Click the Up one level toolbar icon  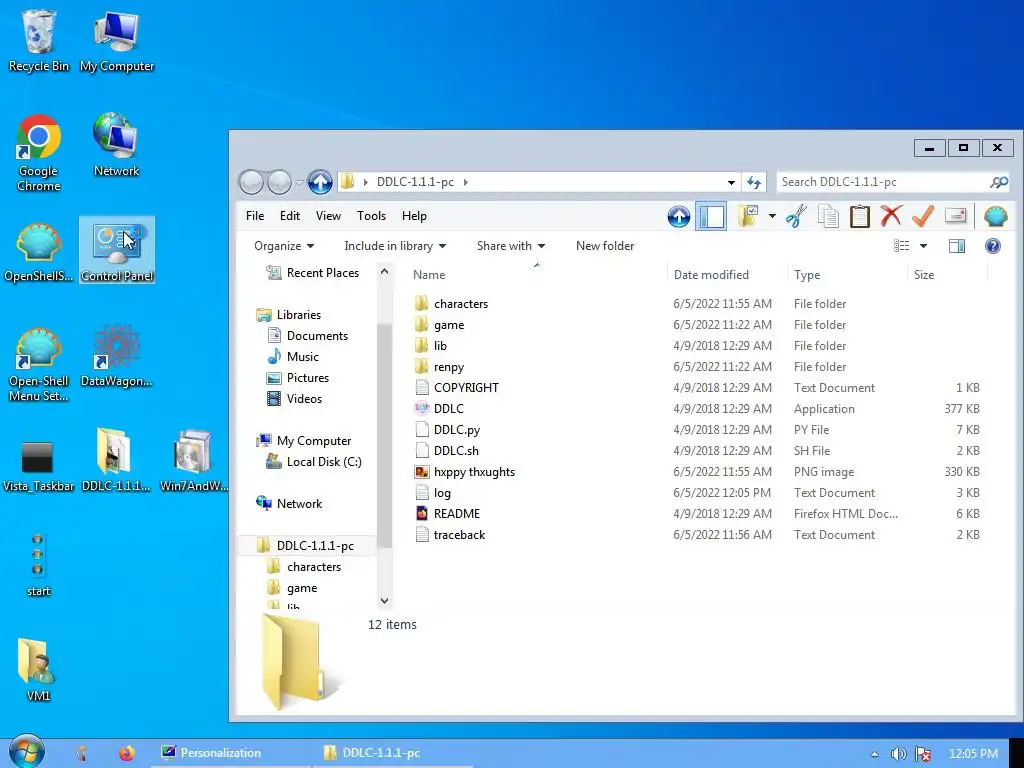pyautogui.click(x=679, y=216)
